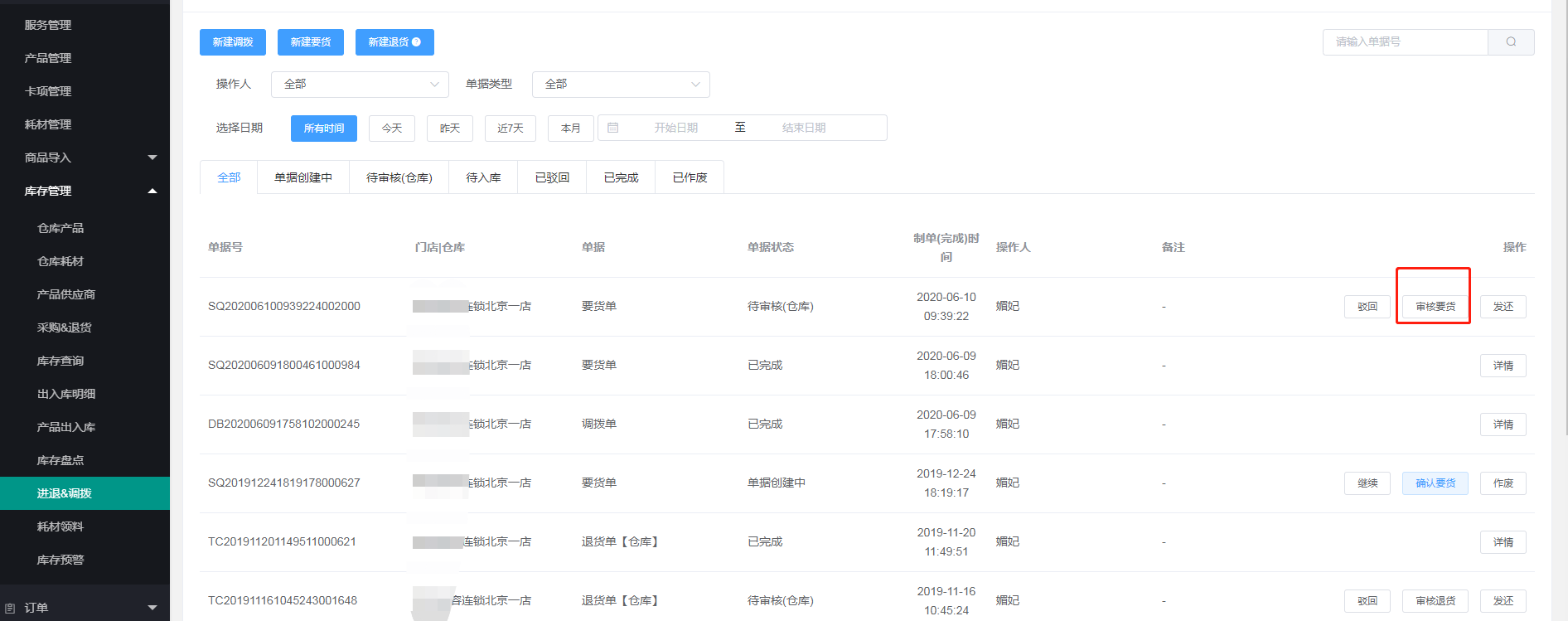Open 库存盘点 submenu item
Screen dimensions: 1568x621
(x=85, y=460)
